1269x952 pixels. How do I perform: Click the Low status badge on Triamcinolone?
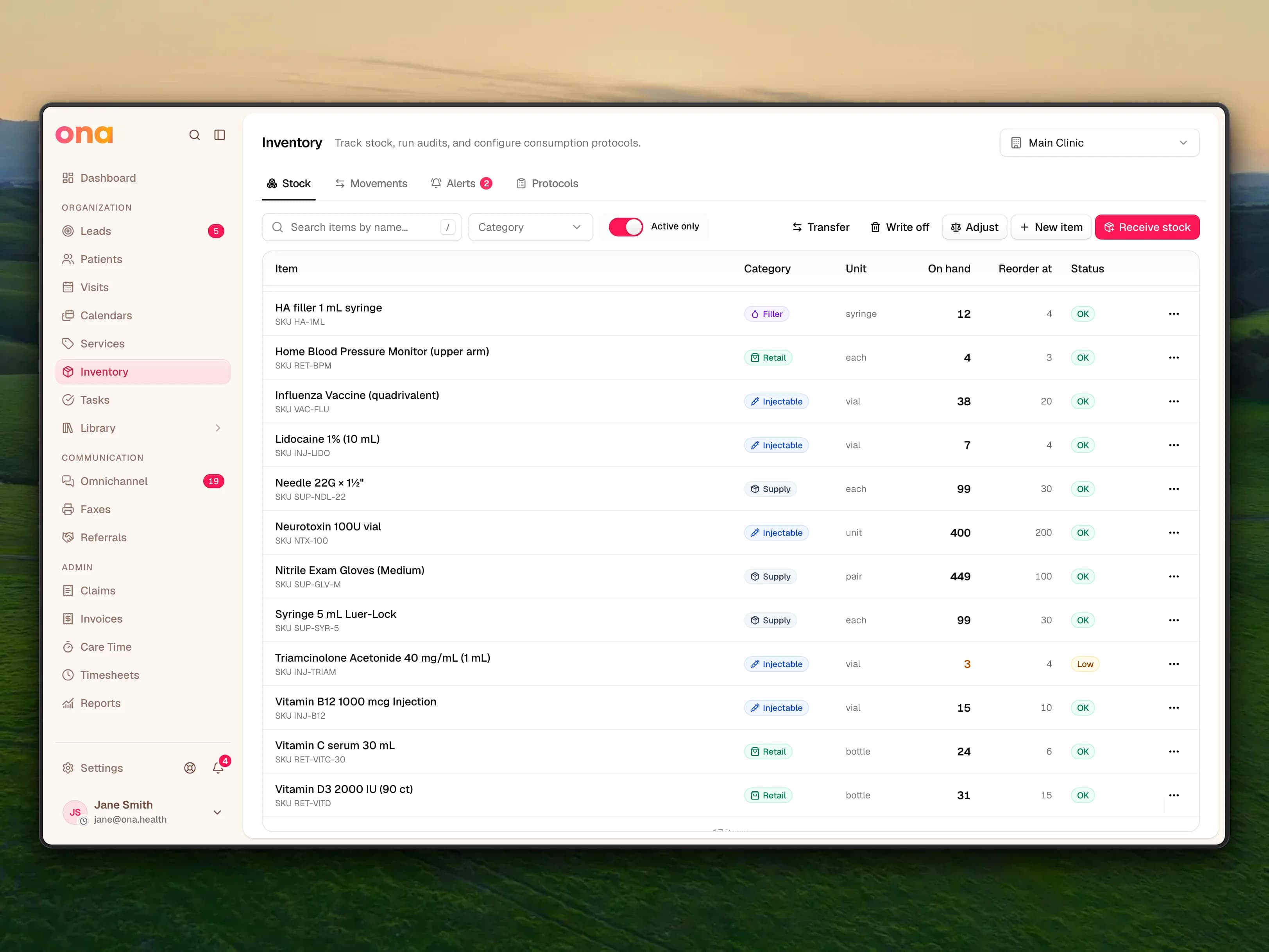(1084, 664)
